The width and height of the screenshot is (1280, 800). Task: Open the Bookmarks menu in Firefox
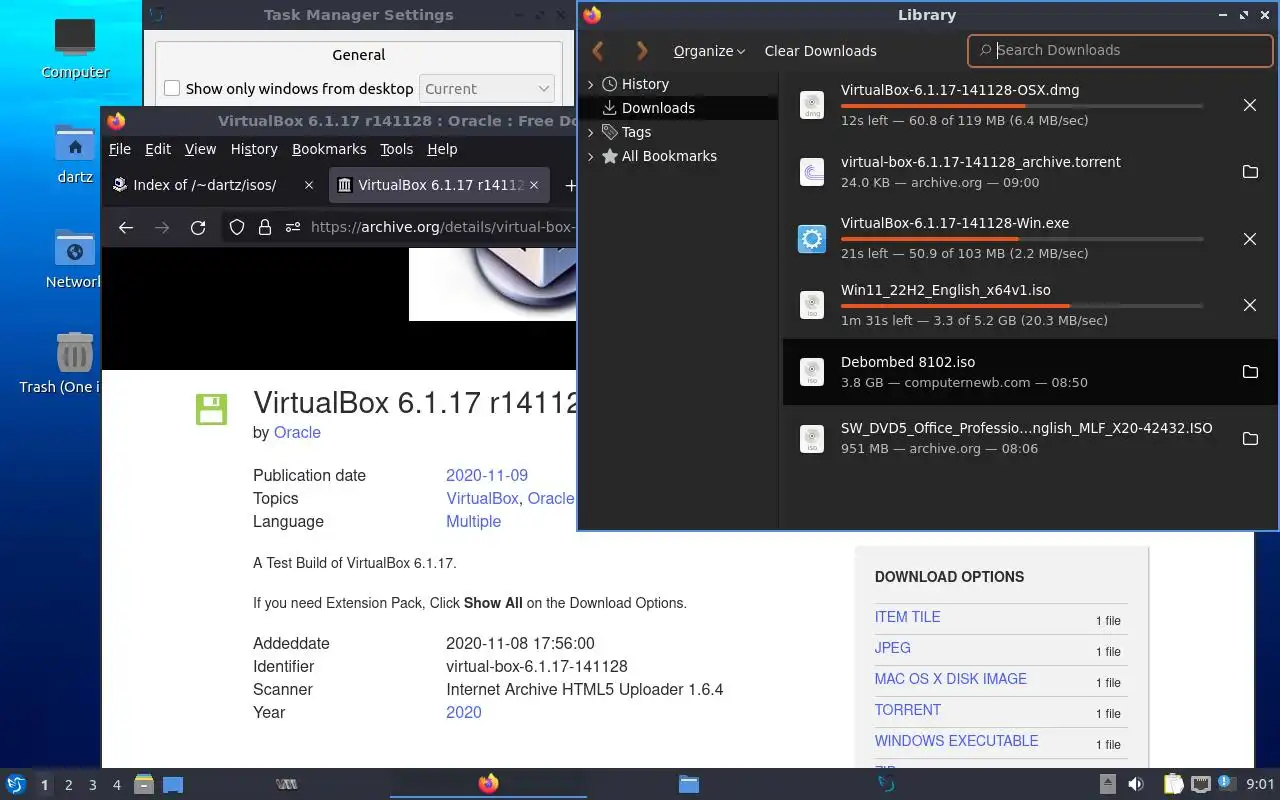329,149
